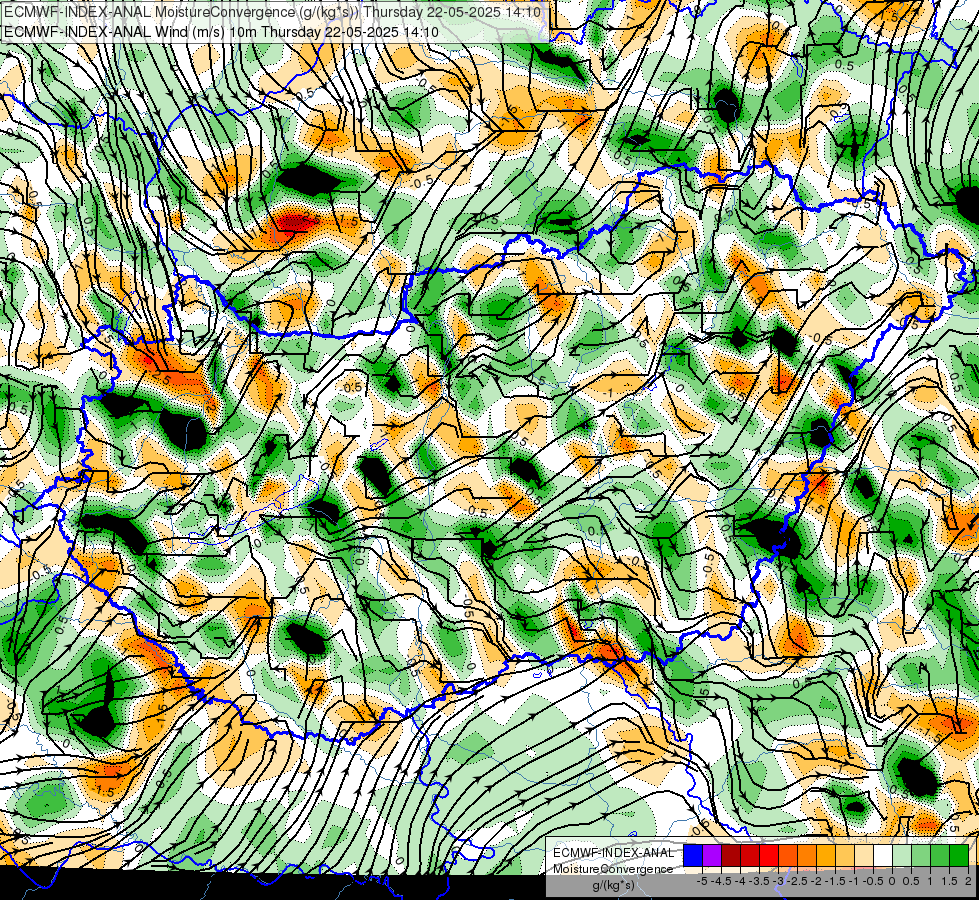Click the legend tick value '-5'
The height and width of the screenshot is (900, 979).
[702, 881]
